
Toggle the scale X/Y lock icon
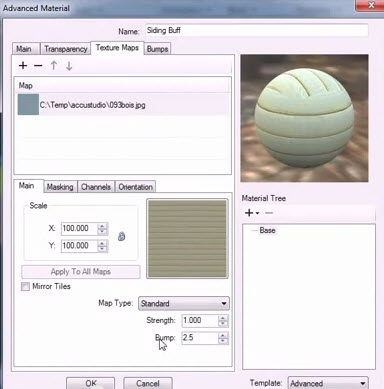[122, 236]
